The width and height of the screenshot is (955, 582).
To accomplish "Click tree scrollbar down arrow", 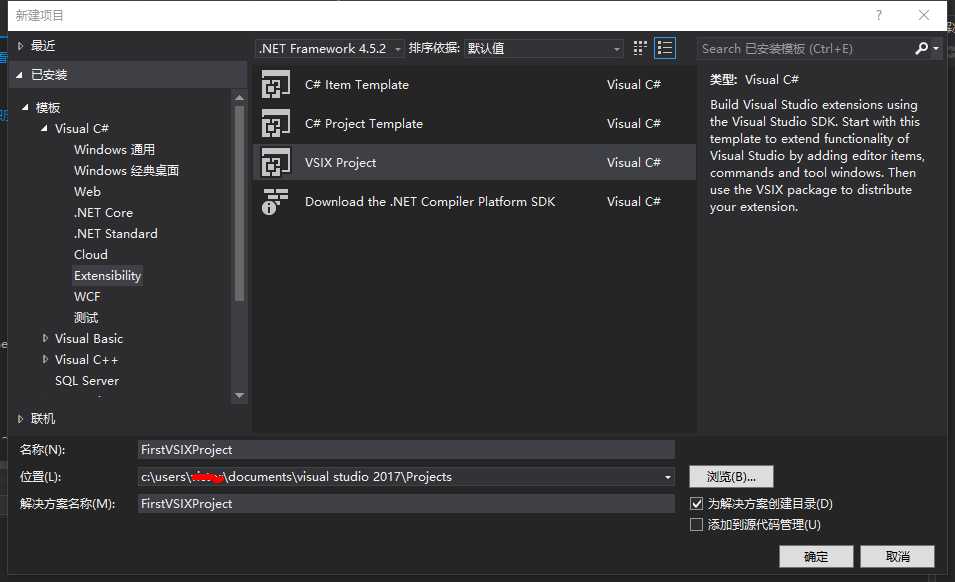I will point(239,396).
